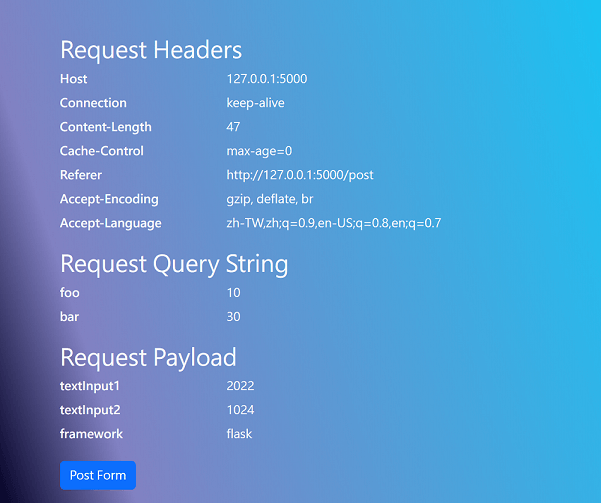601x503 pixels.
Task: Click the framework value flask
Action: [x=239, y=434]
